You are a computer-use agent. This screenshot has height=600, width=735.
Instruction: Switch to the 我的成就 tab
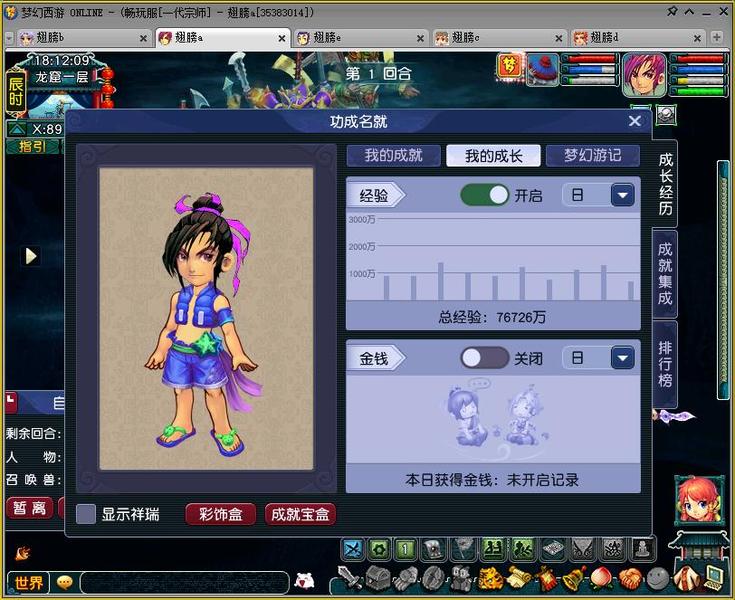393,155
